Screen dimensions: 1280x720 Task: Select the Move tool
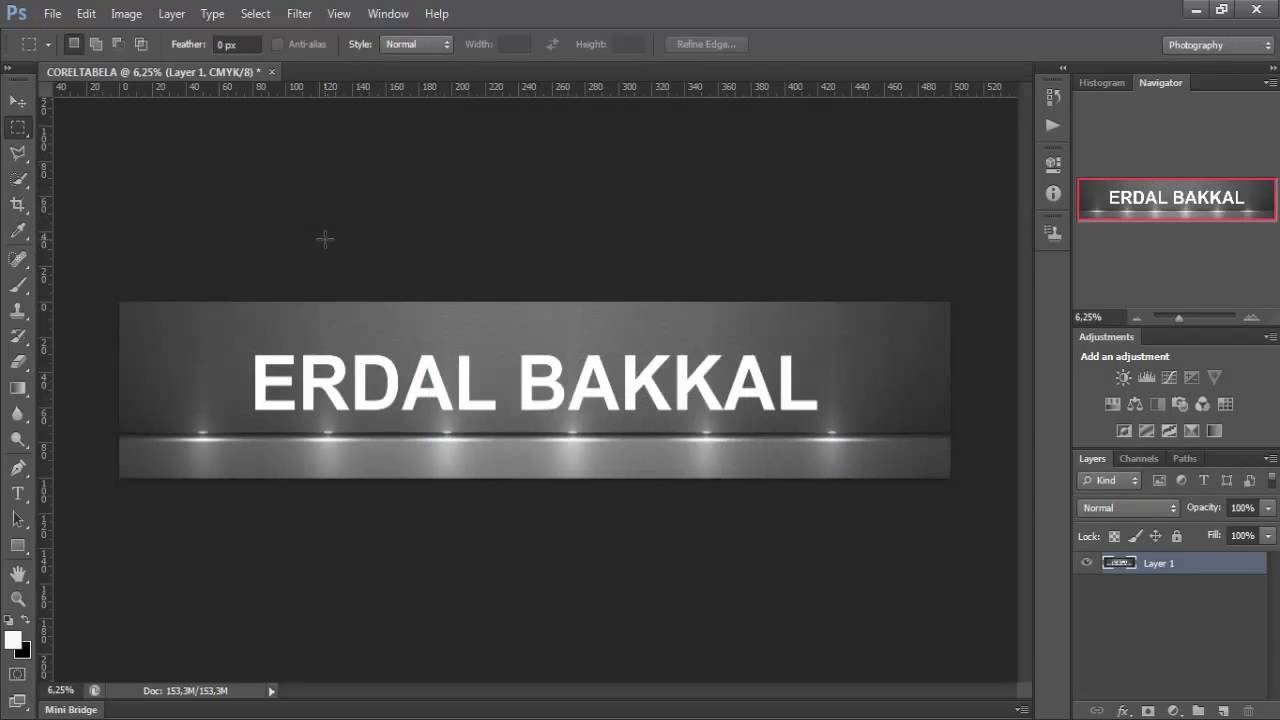(18, 101)
